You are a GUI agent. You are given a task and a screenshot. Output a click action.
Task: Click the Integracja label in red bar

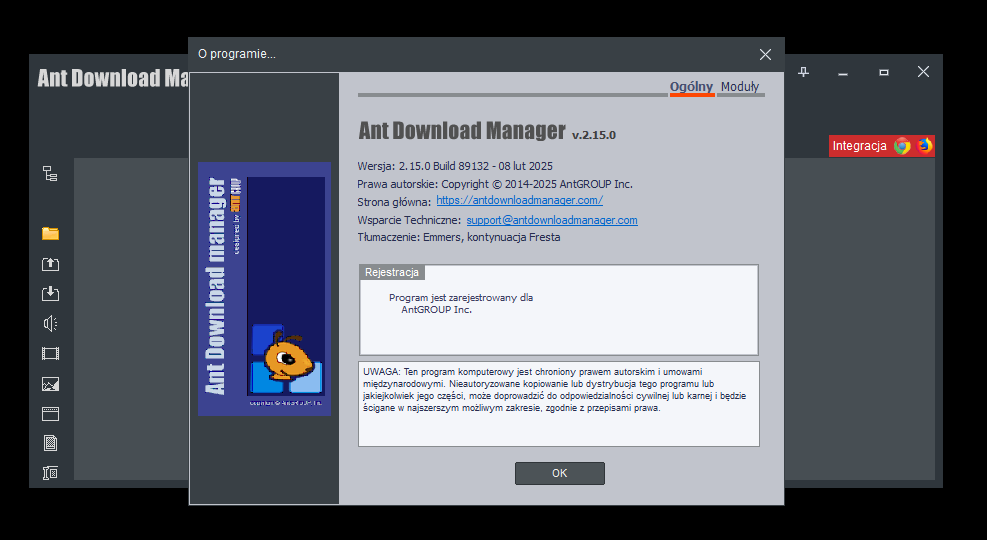[859, 146]
